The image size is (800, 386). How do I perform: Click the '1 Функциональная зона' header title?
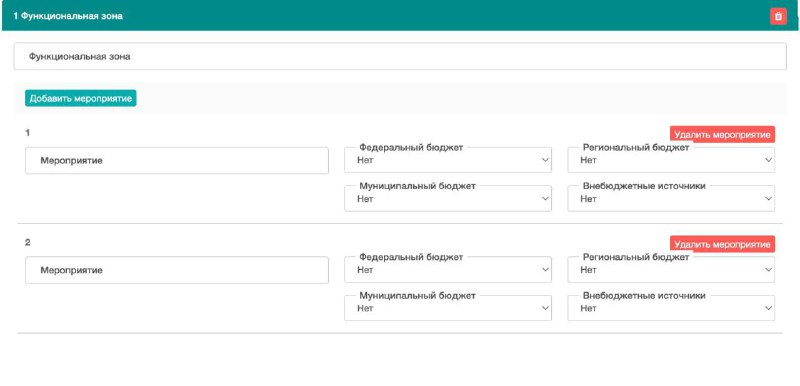click(68, 16)
